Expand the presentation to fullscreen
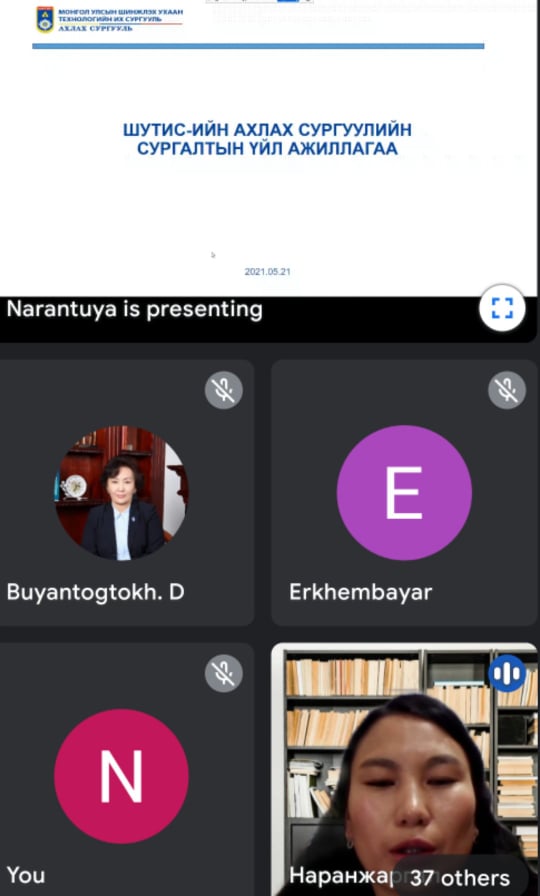This screenshot has width=540, height=896. 502,308
